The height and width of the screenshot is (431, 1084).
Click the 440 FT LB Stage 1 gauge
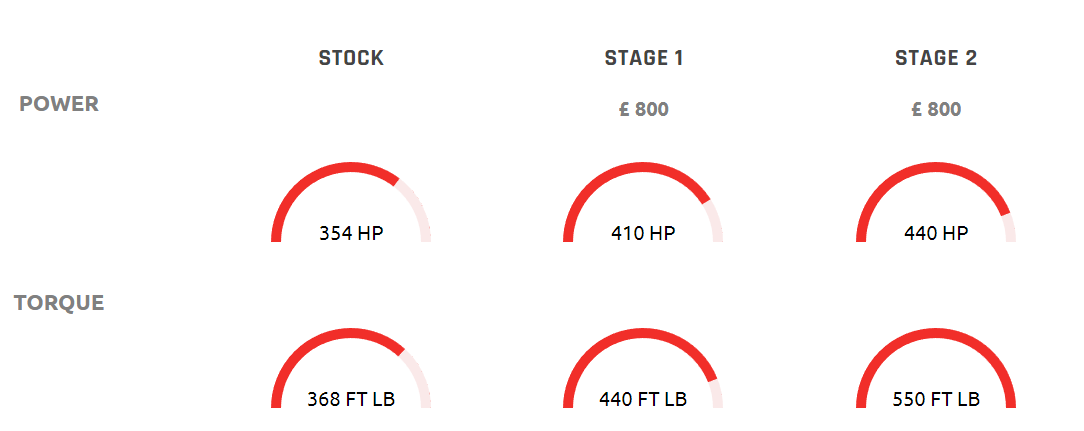pyautogui.click(x=644, y=368)
